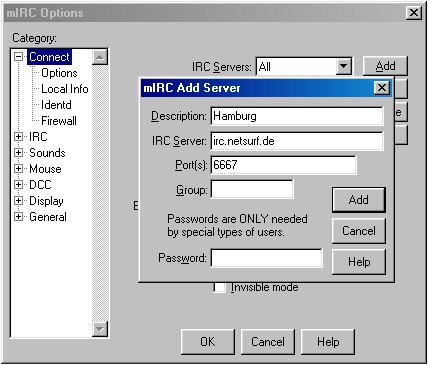
Task: Click the IRC Server address field
Action: pyautogui.click(x=297, y=141)
